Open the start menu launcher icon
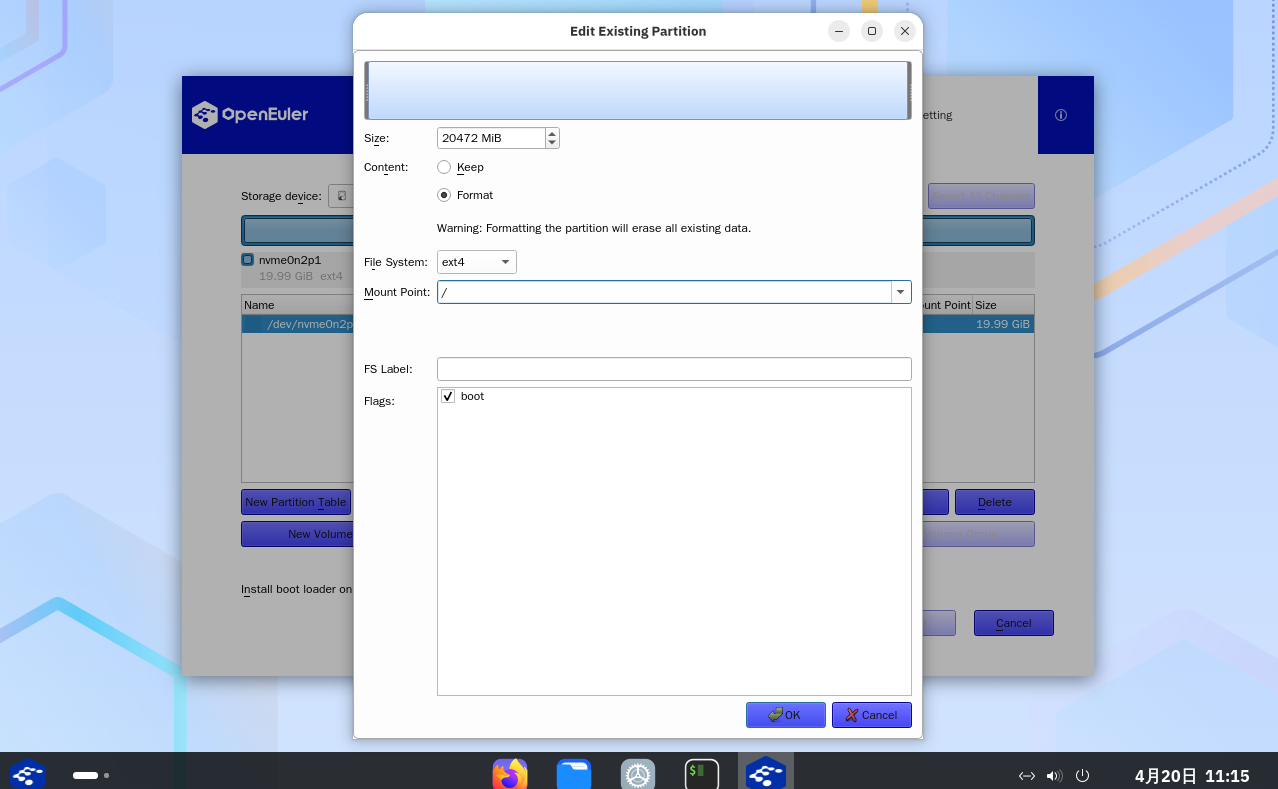 [28, 775]
